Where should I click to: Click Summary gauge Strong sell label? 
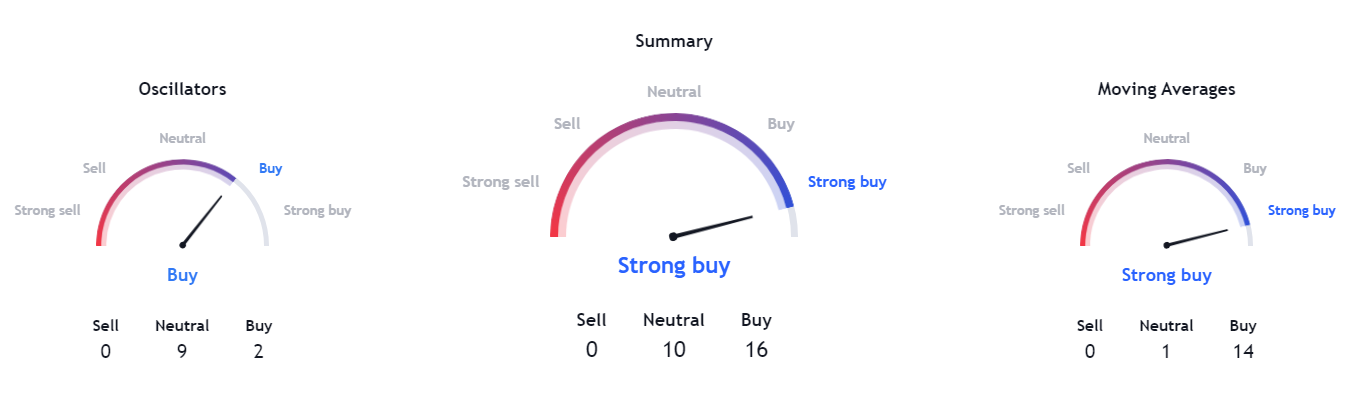pos(500,182)
